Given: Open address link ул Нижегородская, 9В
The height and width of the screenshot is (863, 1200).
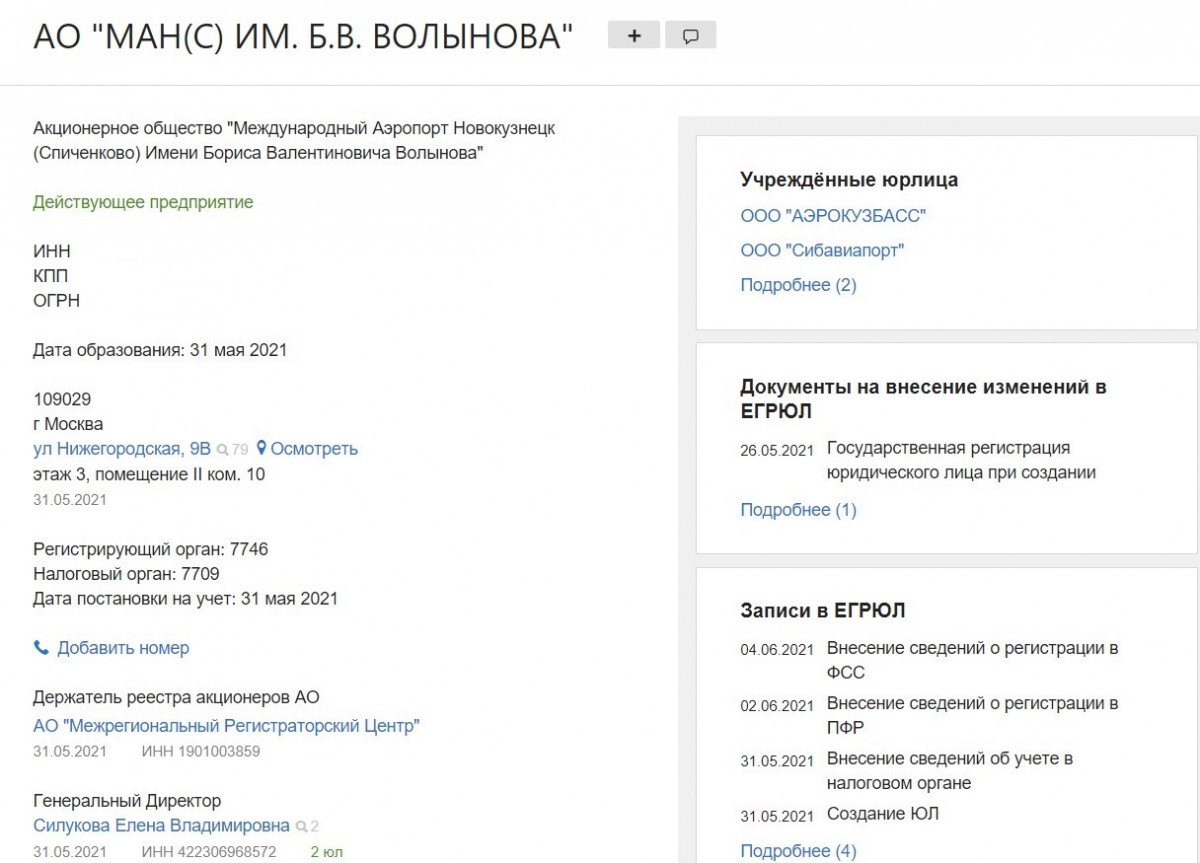Looking at the screenshot, I should [x=122, y=449].
